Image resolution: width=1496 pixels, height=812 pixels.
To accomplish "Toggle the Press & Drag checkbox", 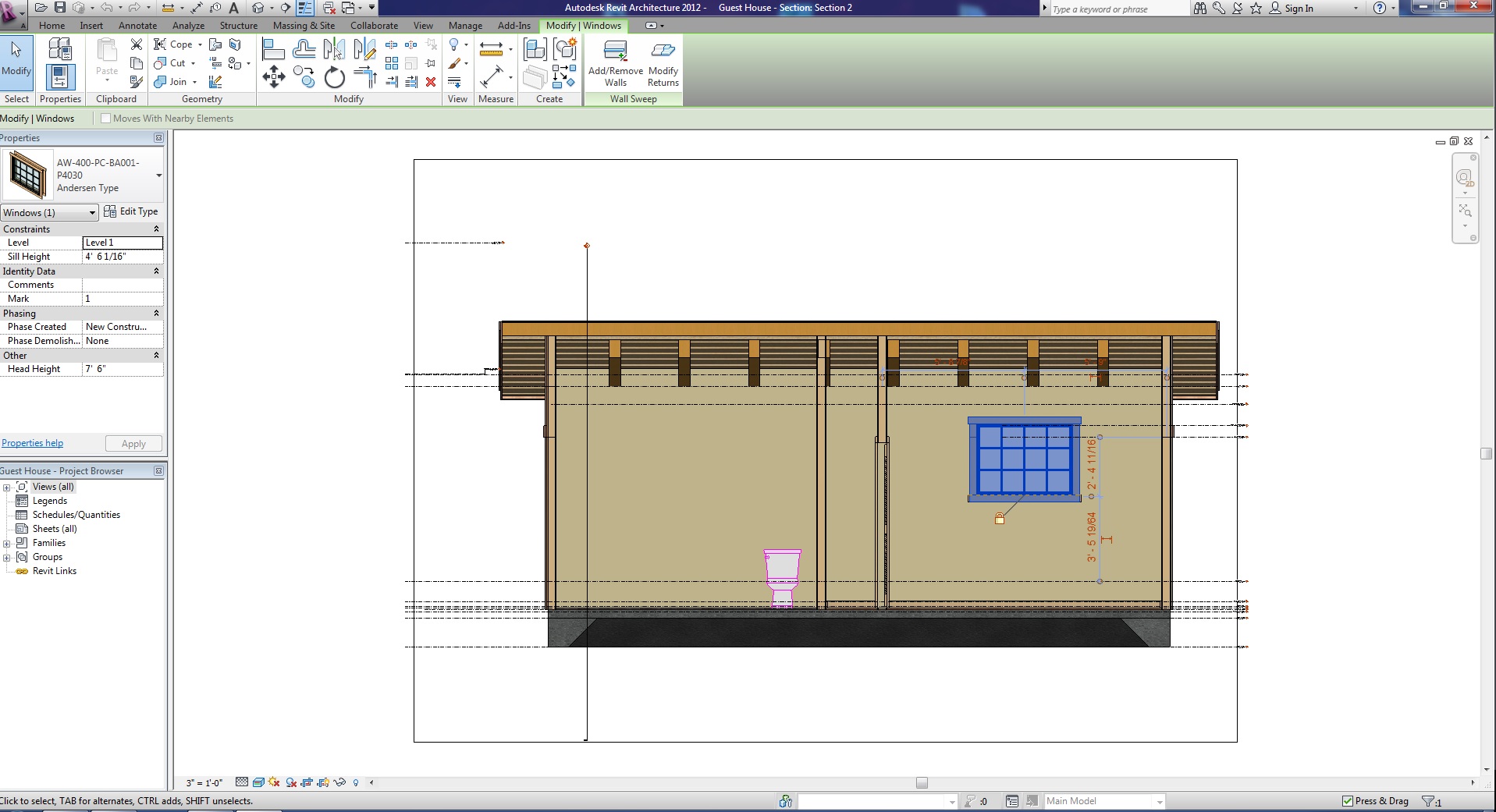I will point(1347,801).
